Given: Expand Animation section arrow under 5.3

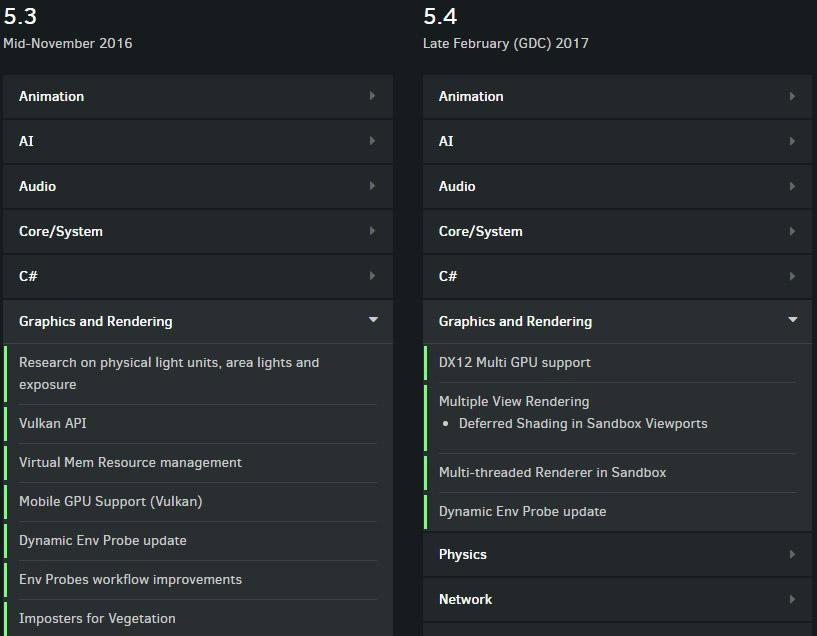Looking at the screenshot, I should pos(372,96).
